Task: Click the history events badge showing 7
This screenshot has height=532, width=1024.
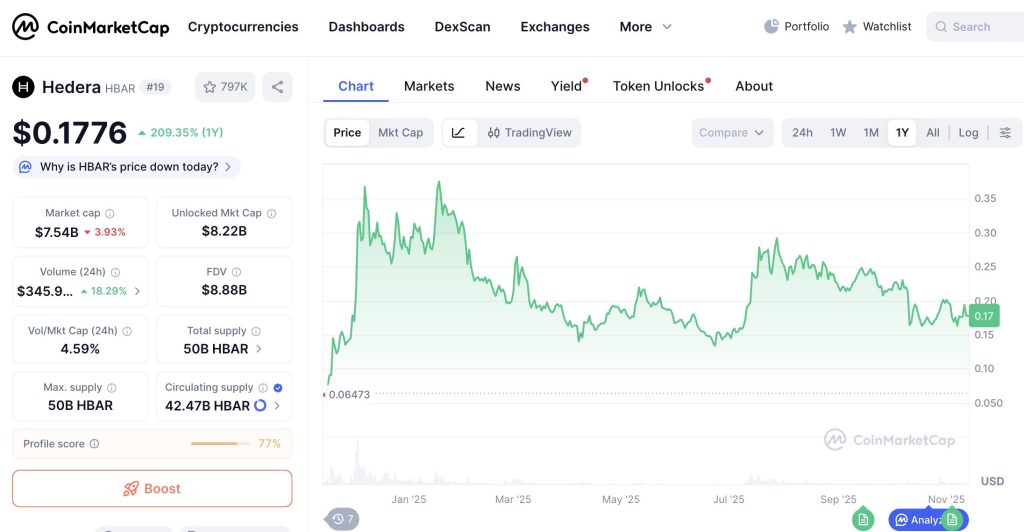Action: [344, 519]
